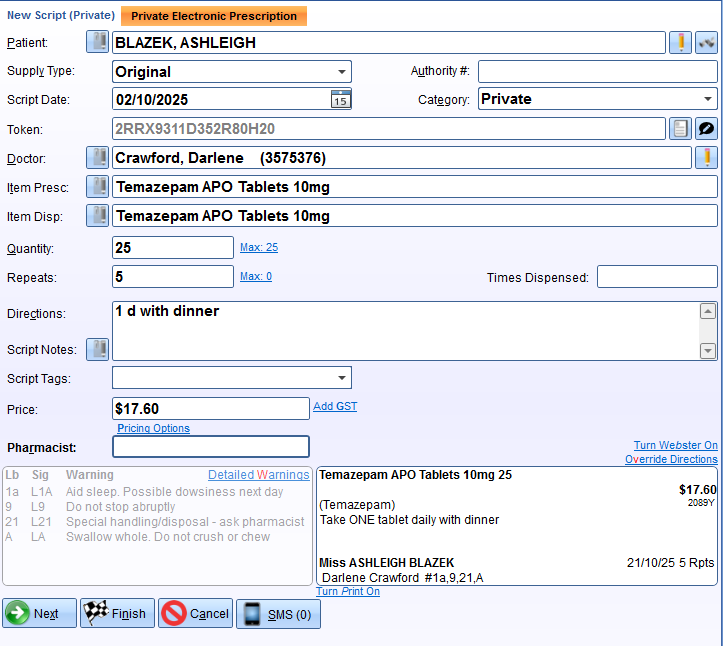Viewport: 723px width, 646px height.
Task: Click the token leaf eScript icon
Action: tap(707, 129)
